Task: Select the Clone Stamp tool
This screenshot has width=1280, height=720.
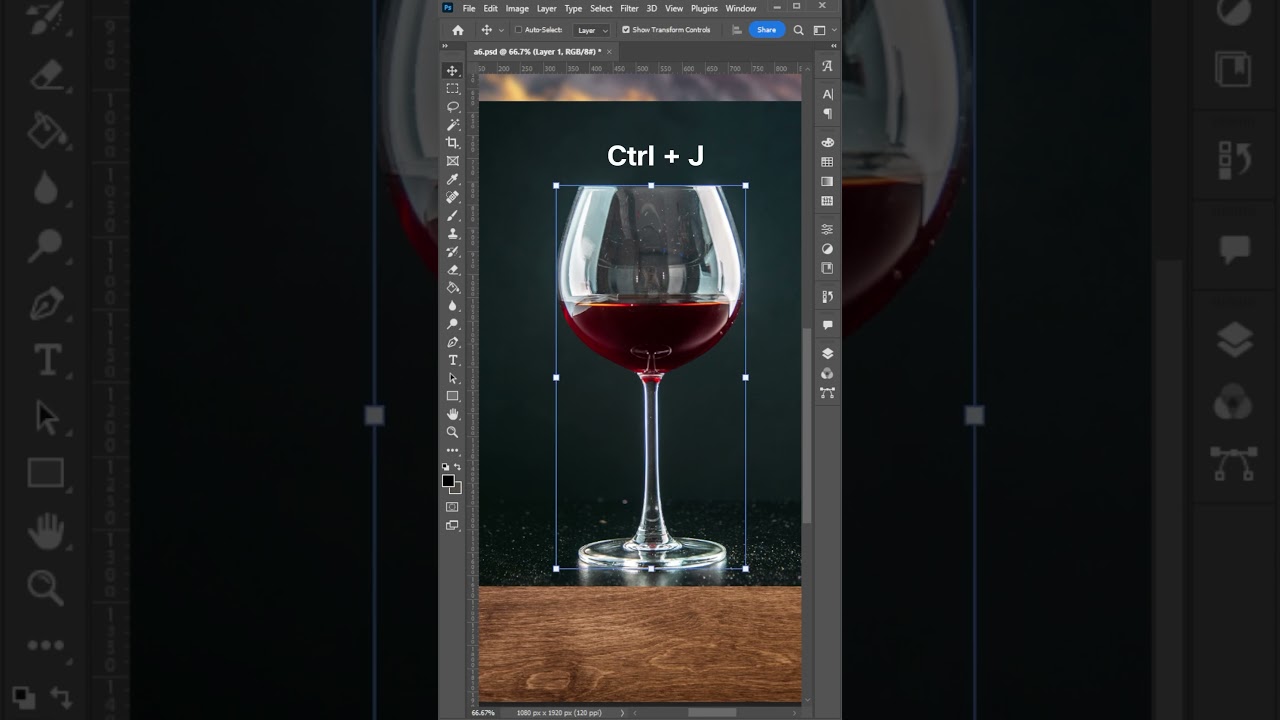Action: tap(452, 233)
